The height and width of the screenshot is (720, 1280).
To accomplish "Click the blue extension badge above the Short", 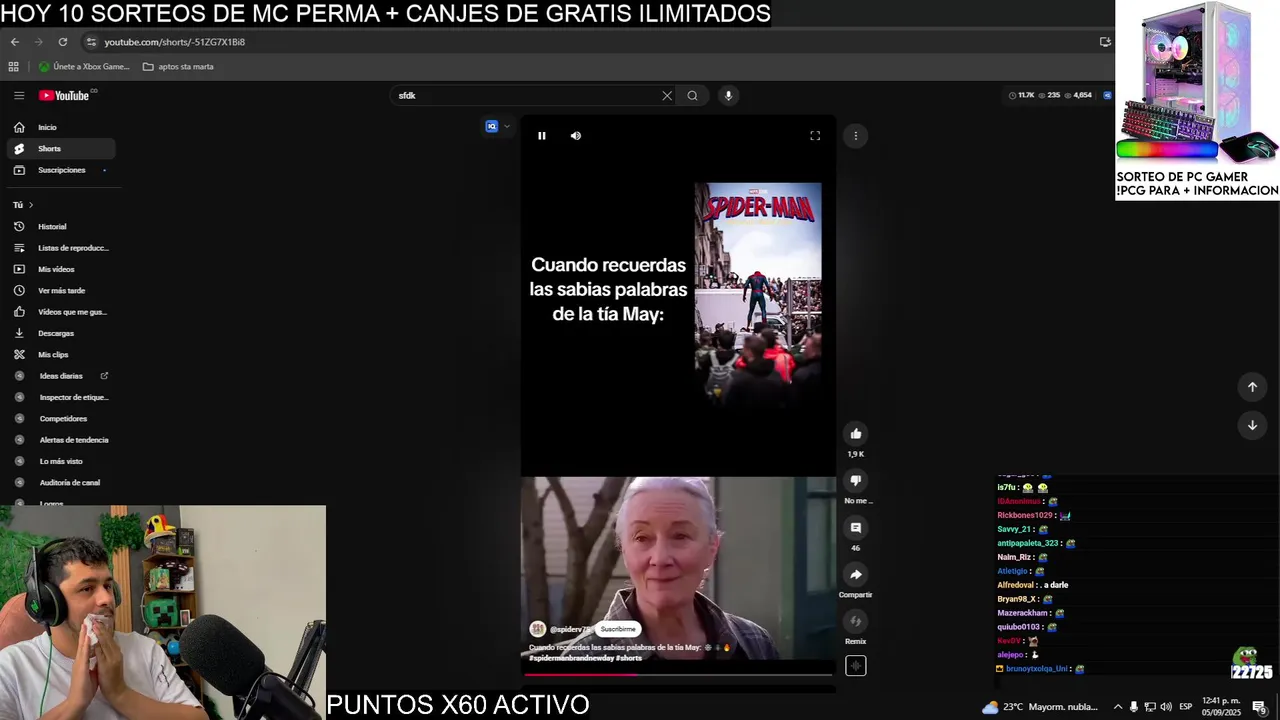I will pos(492,127).
